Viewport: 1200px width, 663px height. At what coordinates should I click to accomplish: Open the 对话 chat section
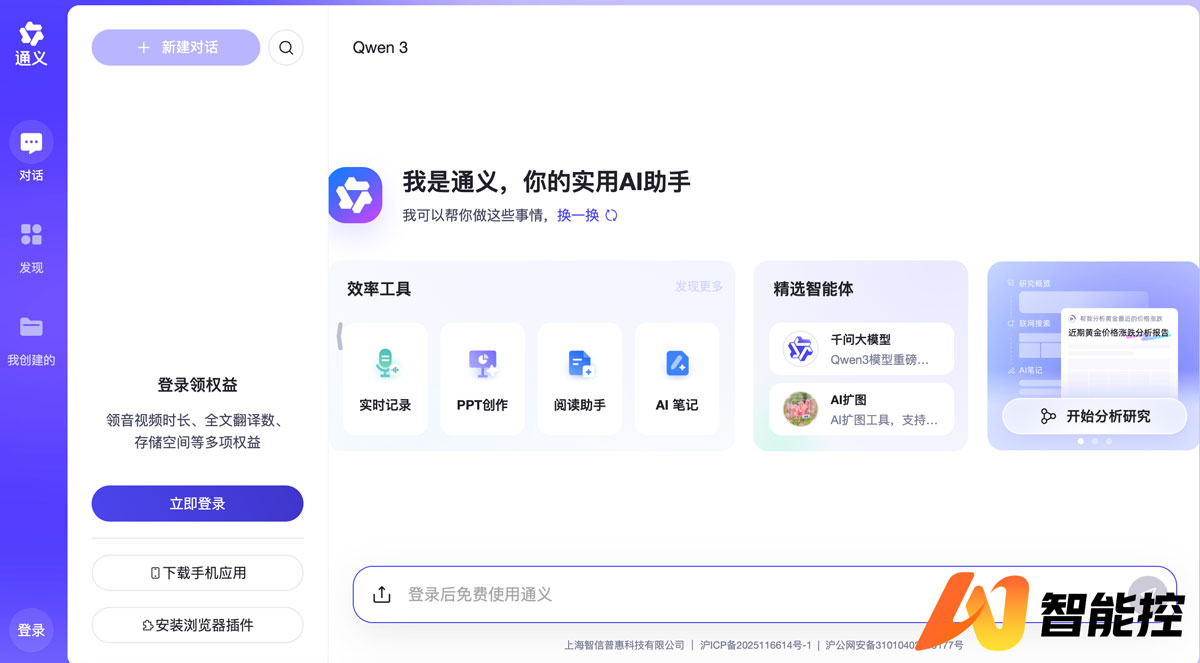pos(31,153)
